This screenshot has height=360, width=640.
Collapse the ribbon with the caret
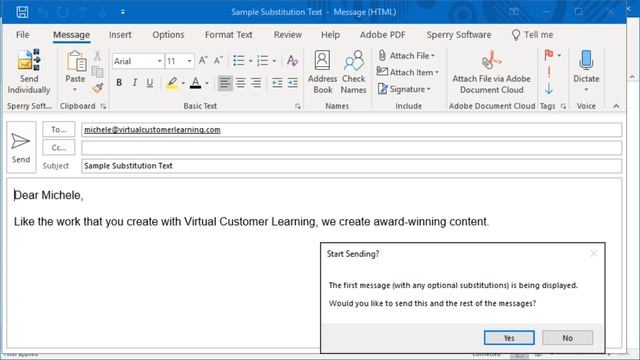[x=616, y=106]
